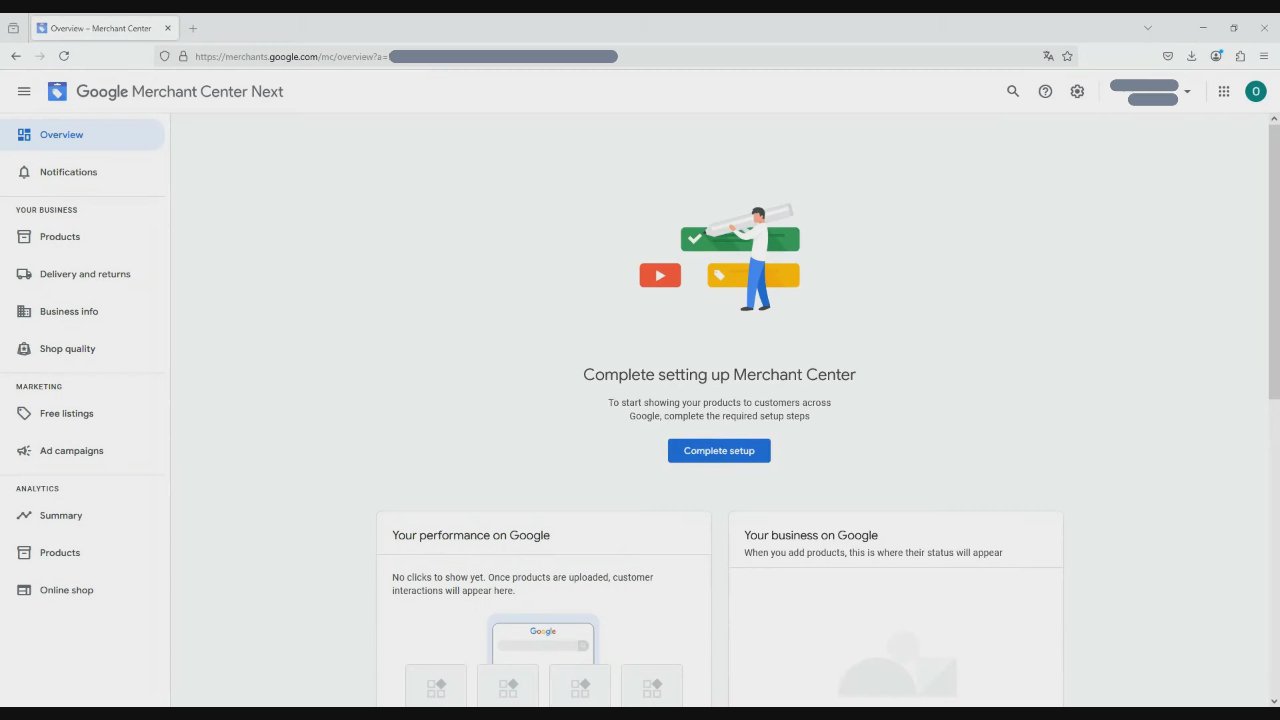Close the Overview – Merchant Center tab
1280x720 pixels.
[168, 28]
